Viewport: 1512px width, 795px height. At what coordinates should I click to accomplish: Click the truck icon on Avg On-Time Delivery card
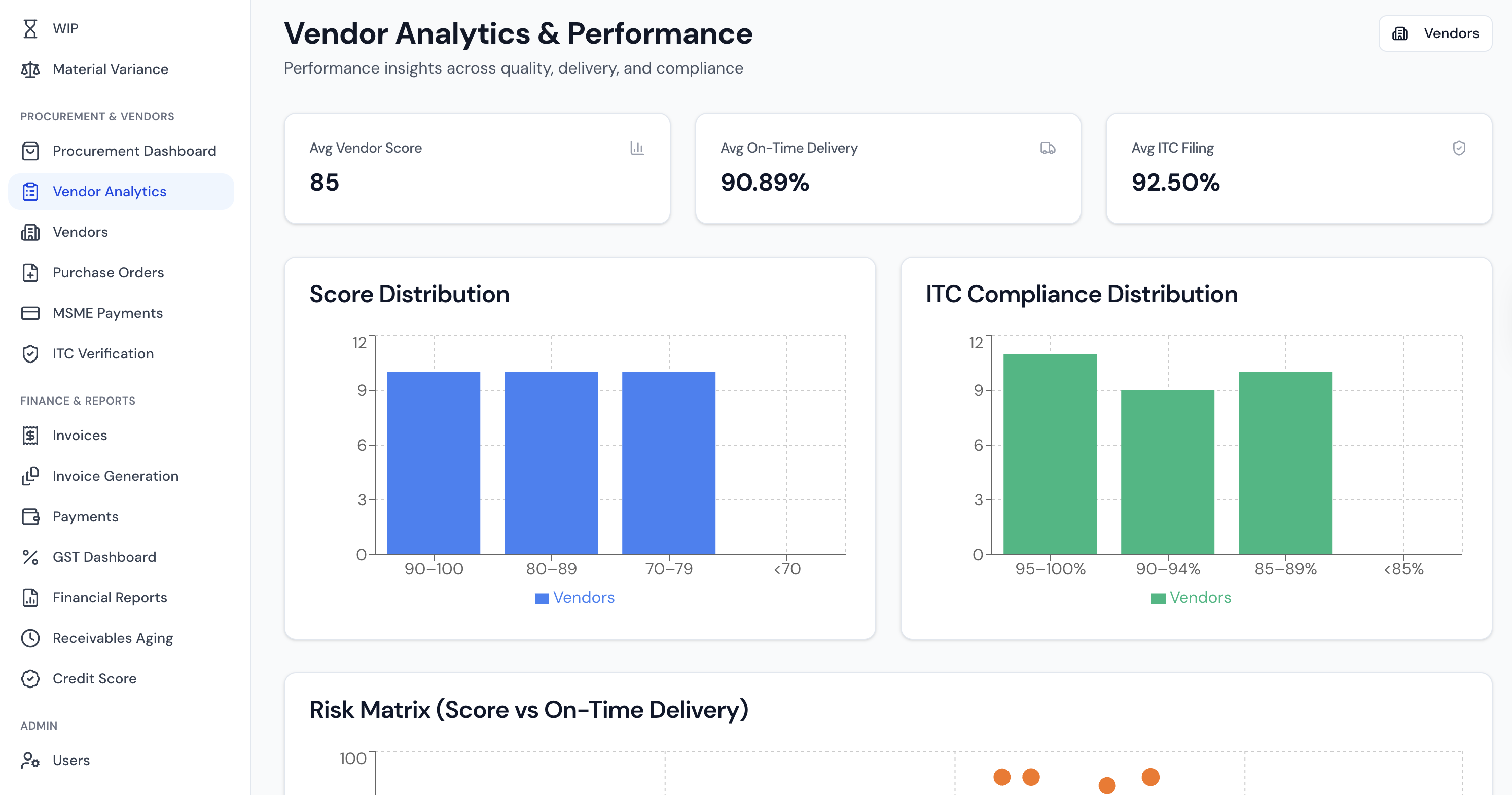[x=1048, y=149]
